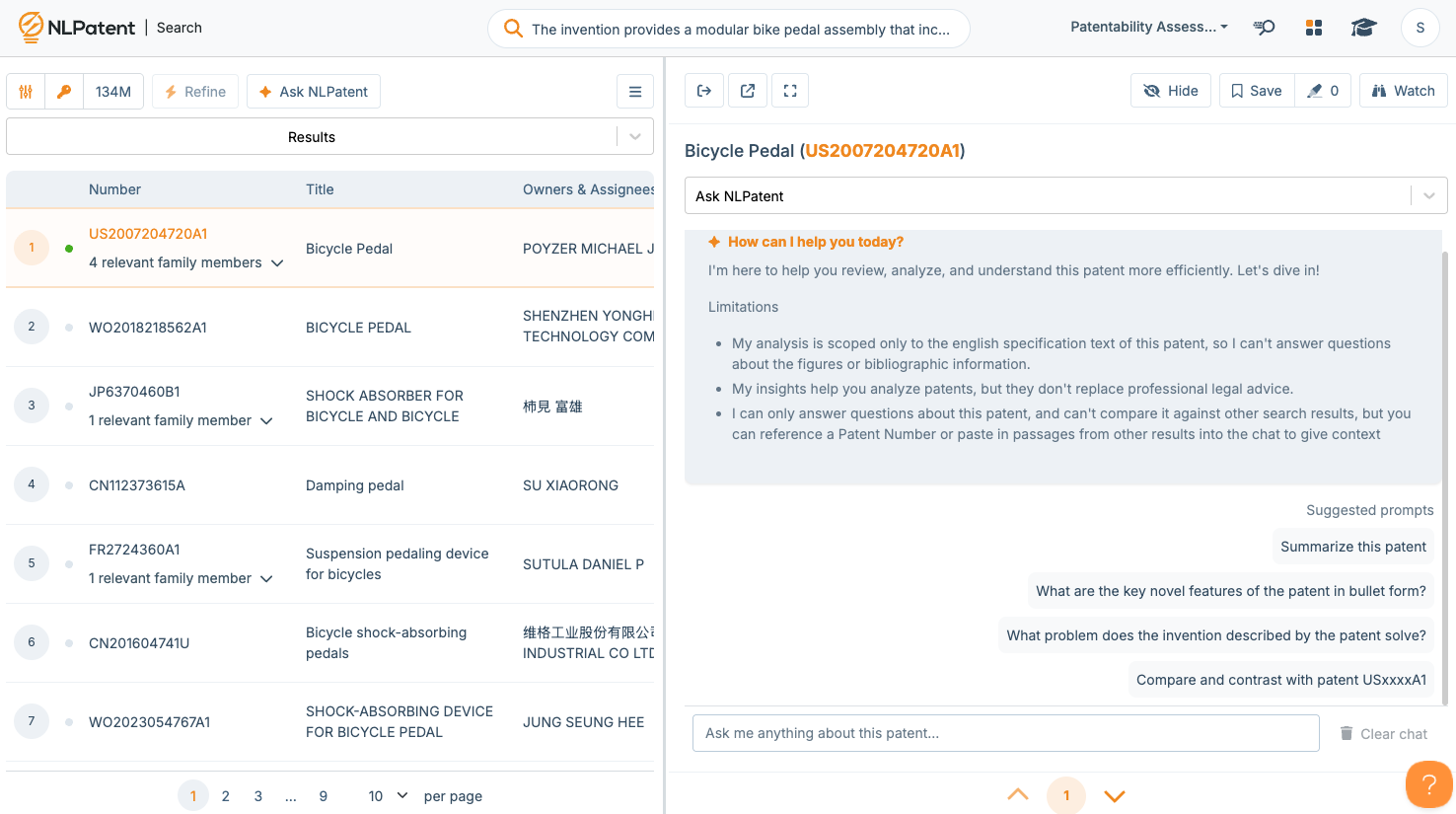Image resolution: width=1456 pixels, height=814 pixels.
Task: Open the apps grid icon
Action: (1313, 28)
